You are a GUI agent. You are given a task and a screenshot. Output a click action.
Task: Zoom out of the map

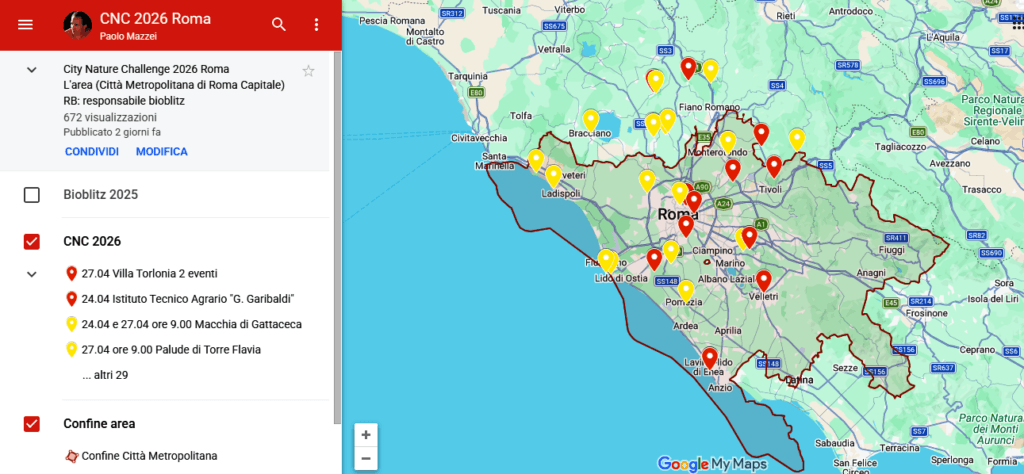coord(366,459)
